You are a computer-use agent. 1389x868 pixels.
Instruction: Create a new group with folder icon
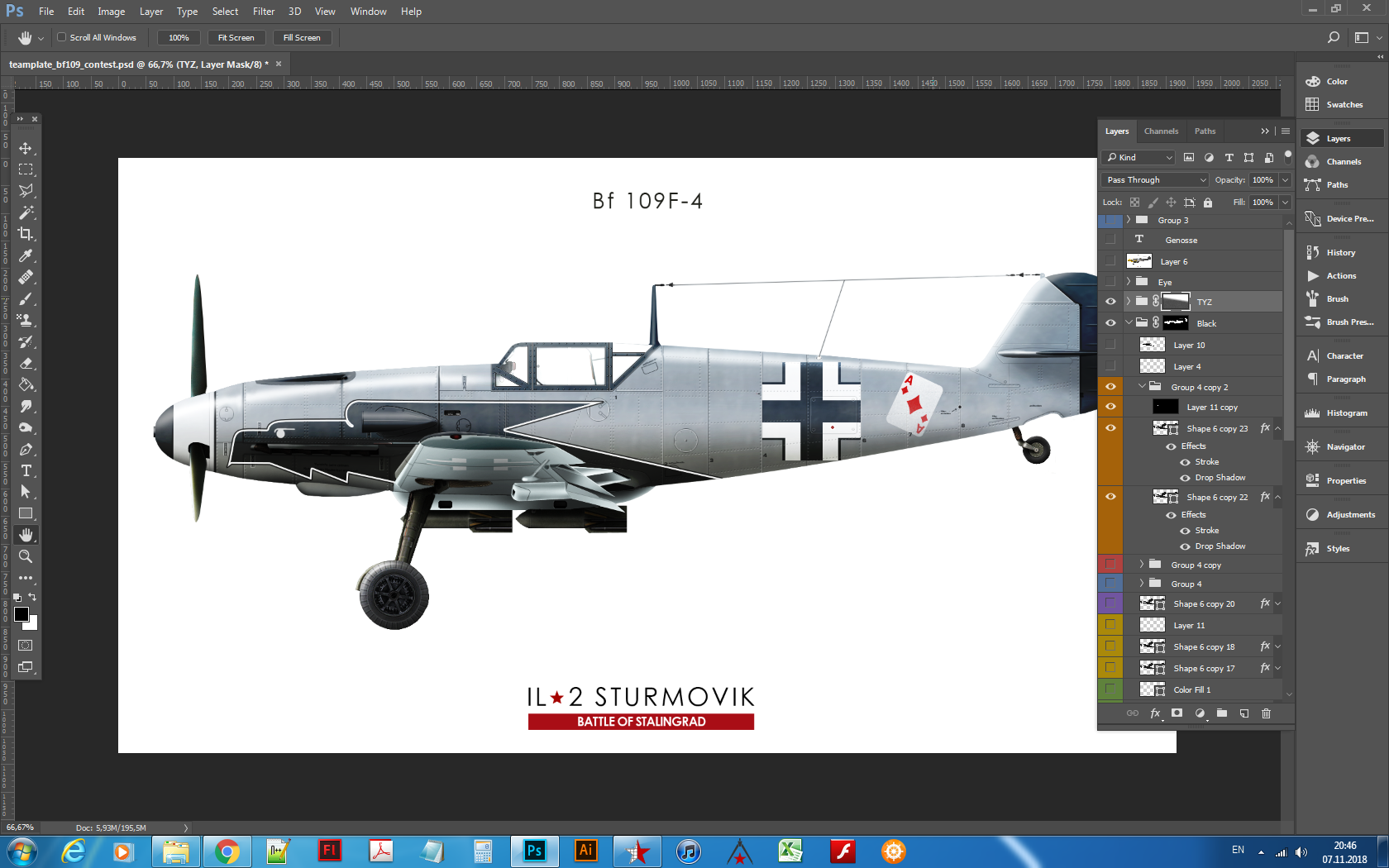pyautogui.click(x=1222, y=713)
